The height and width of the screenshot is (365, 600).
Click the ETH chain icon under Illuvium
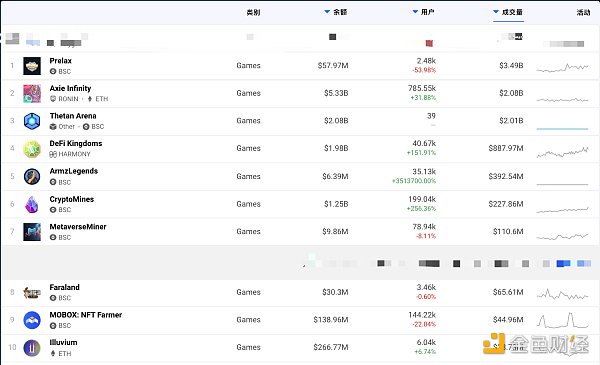tap(53, 354)
